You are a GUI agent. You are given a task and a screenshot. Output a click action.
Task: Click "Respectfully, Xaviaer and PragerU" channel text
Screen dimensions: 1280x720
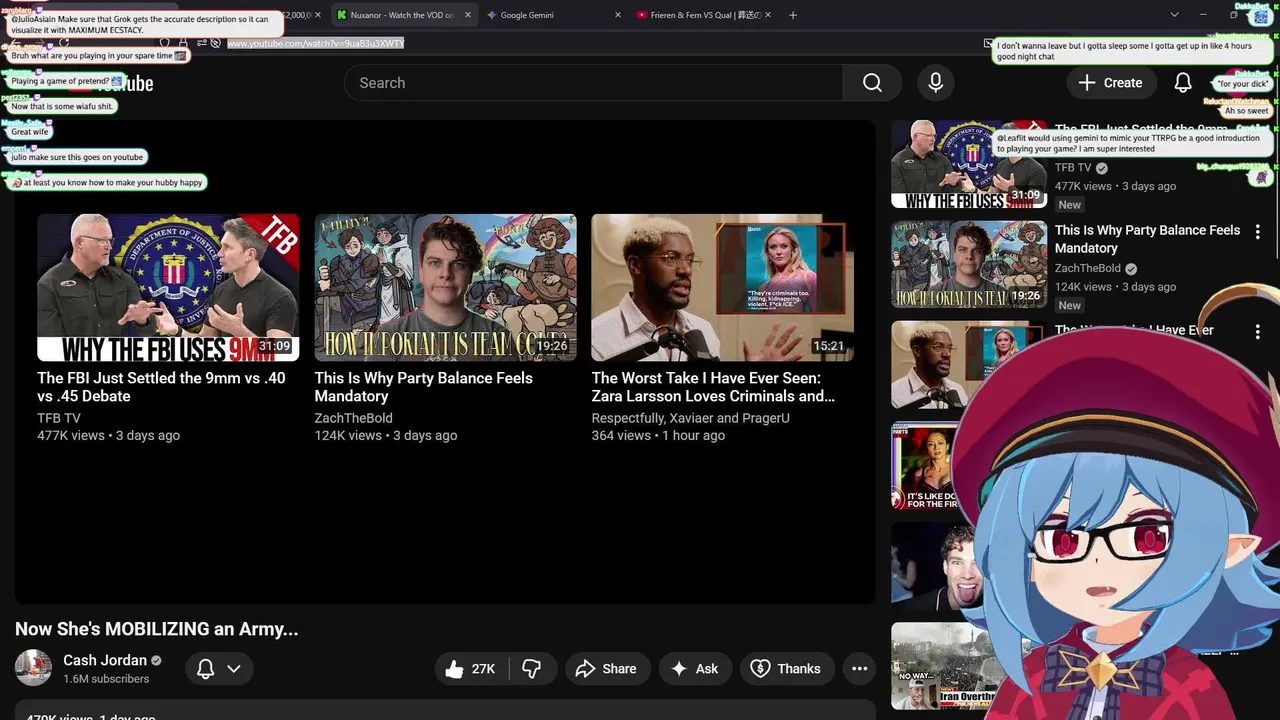690,418
